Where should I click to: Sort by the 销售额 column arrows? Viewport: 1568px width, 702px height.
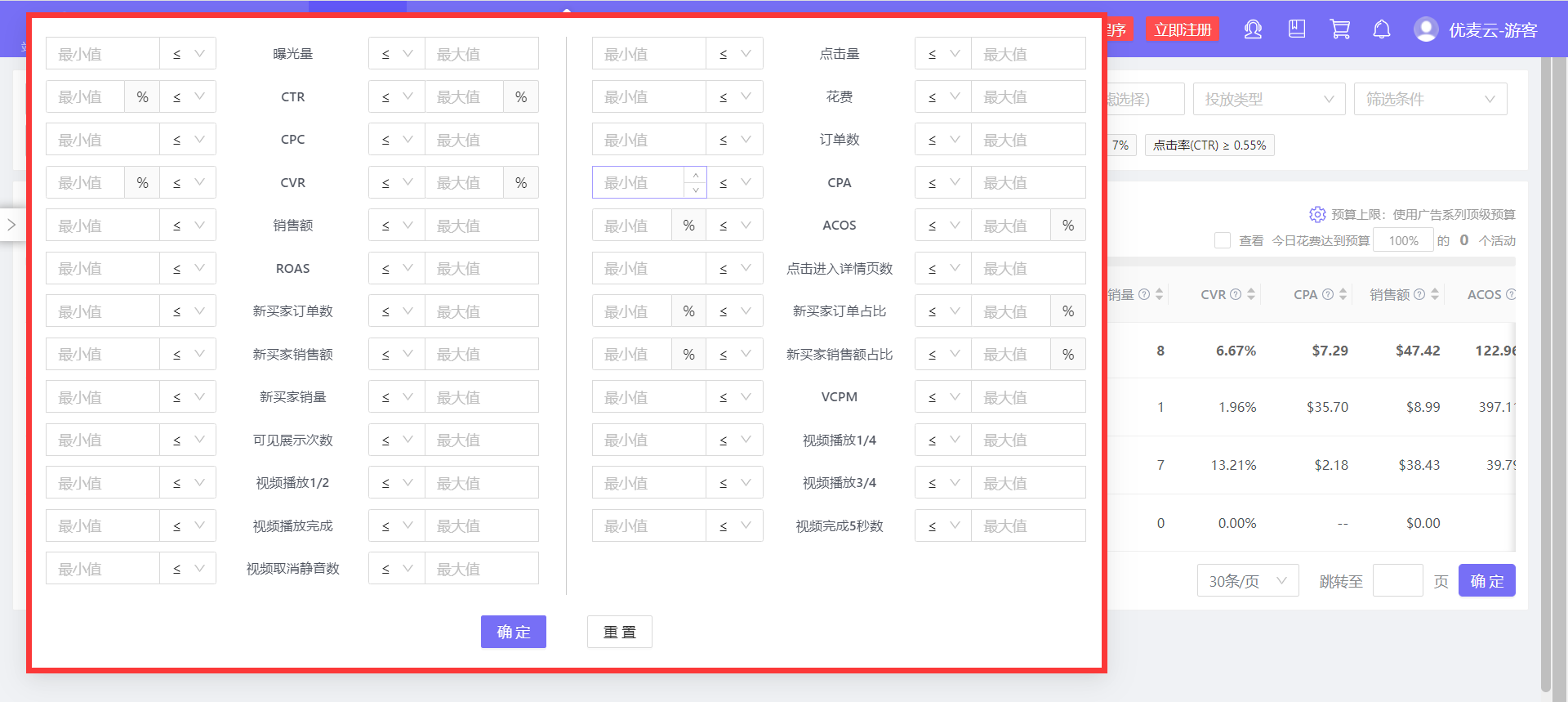click(1435, 294)
